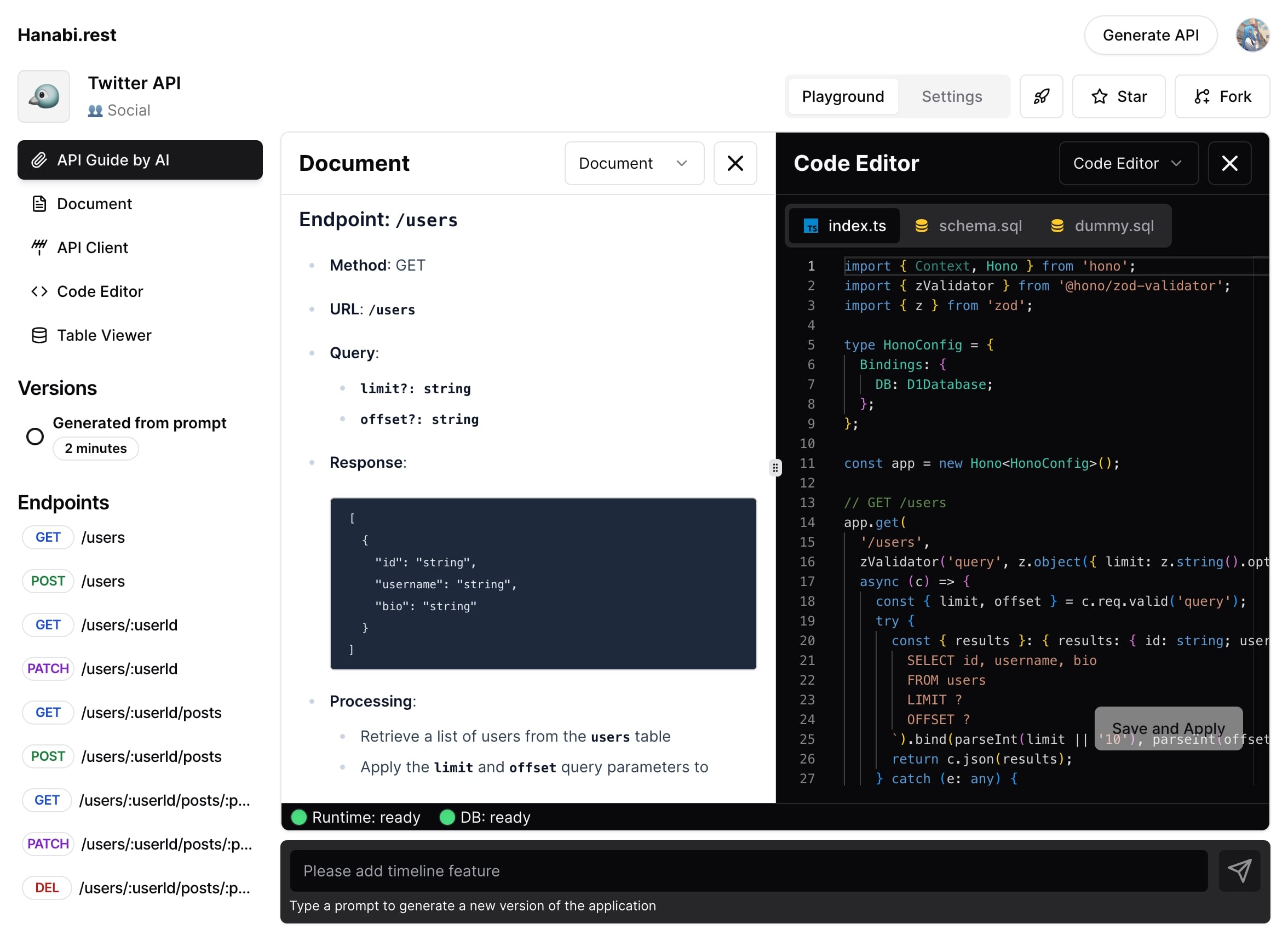Click the "FROM users" SQL line

[946, 680]
